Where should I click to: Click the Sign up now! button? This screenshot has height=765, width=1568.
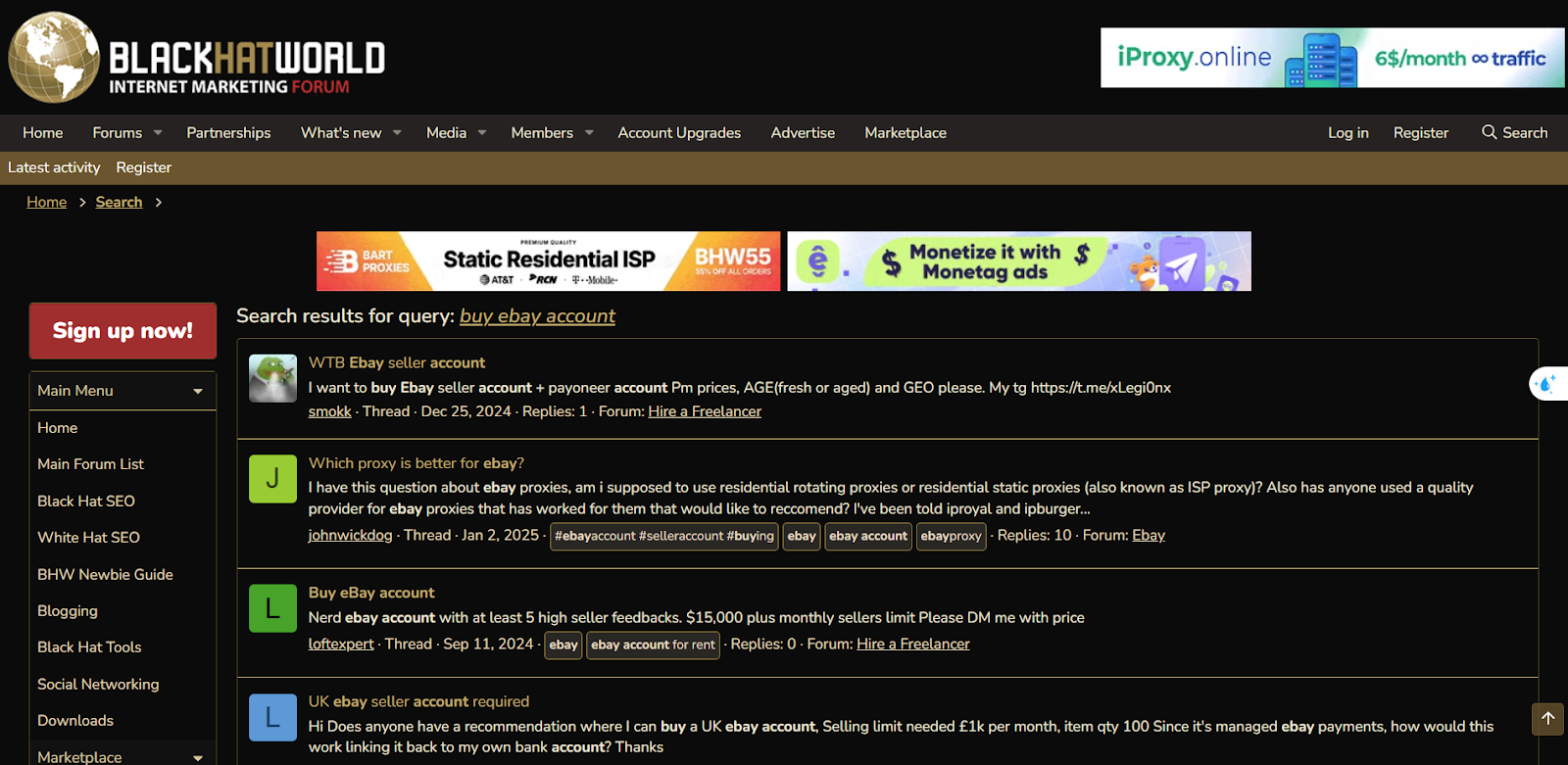(x=122, y=331)
